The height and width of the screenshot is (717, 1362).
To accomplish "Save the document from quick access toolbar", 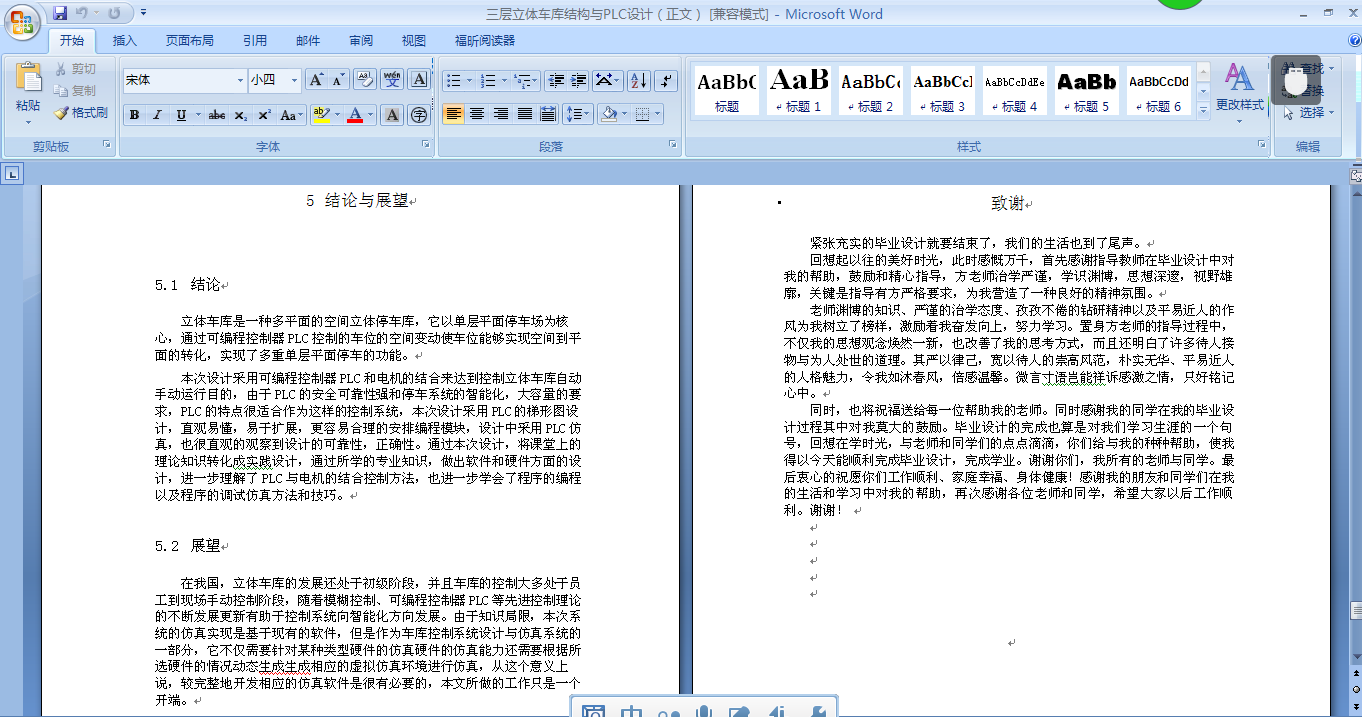I will click(x=60, y=13).
